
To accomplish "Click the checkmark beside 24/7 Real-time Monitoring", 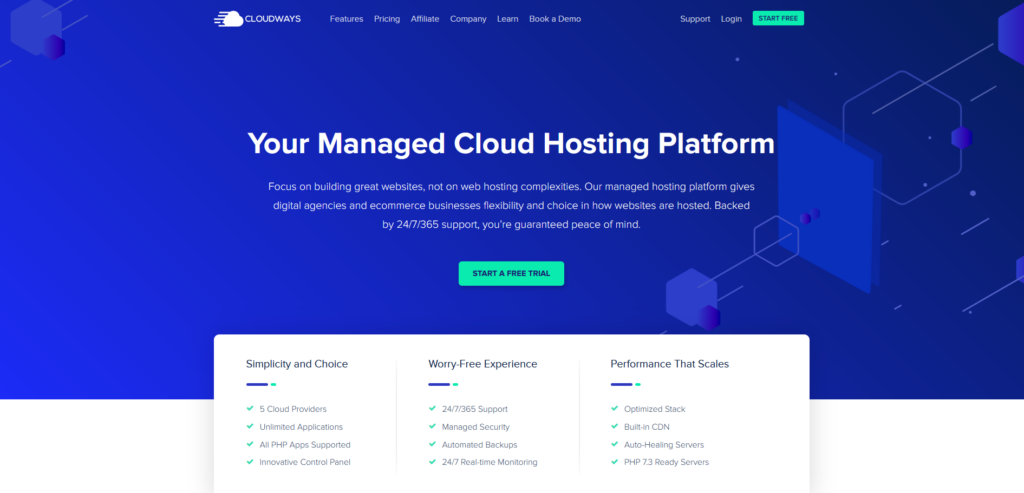I will (432, 461).
